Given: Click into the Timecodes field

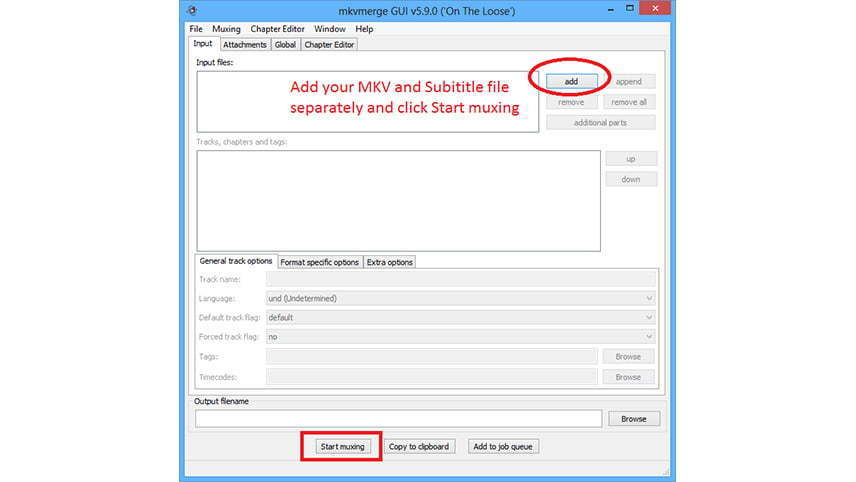Looking at the screenshot, I should click(432, 377).
